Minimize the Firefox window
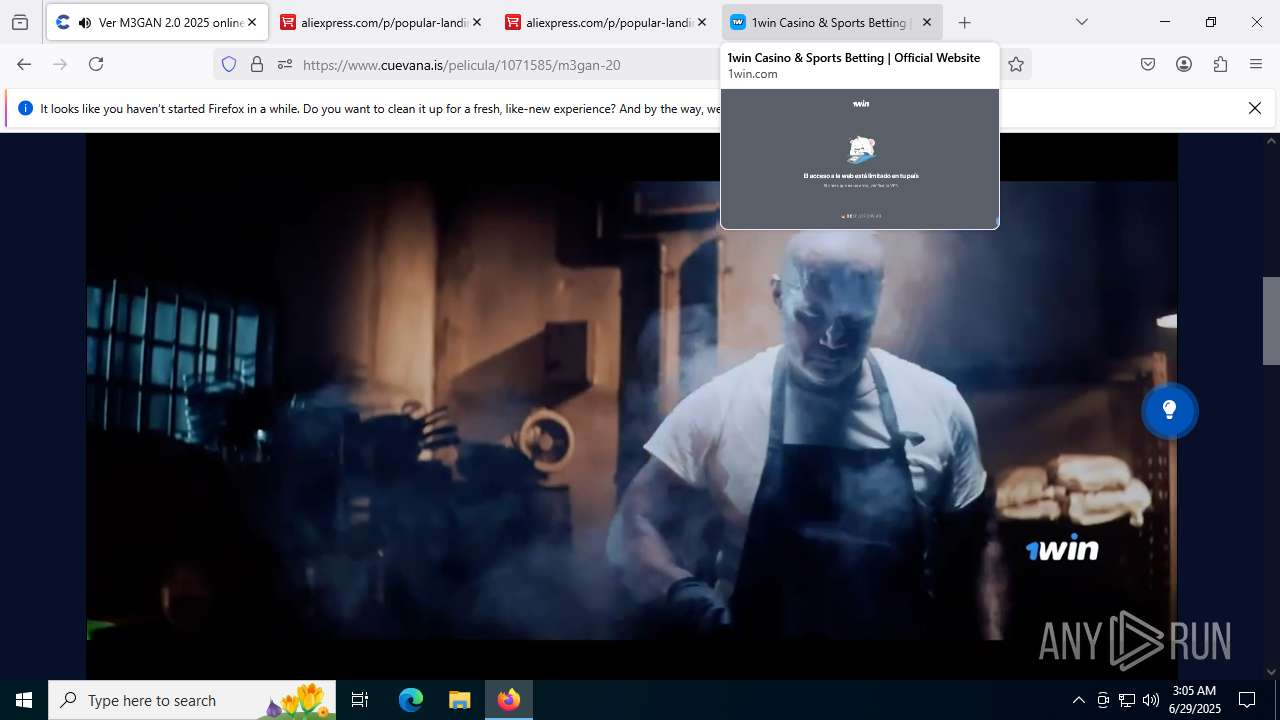The height and width of the screenshot is (720, 1280). (1165, 22)
